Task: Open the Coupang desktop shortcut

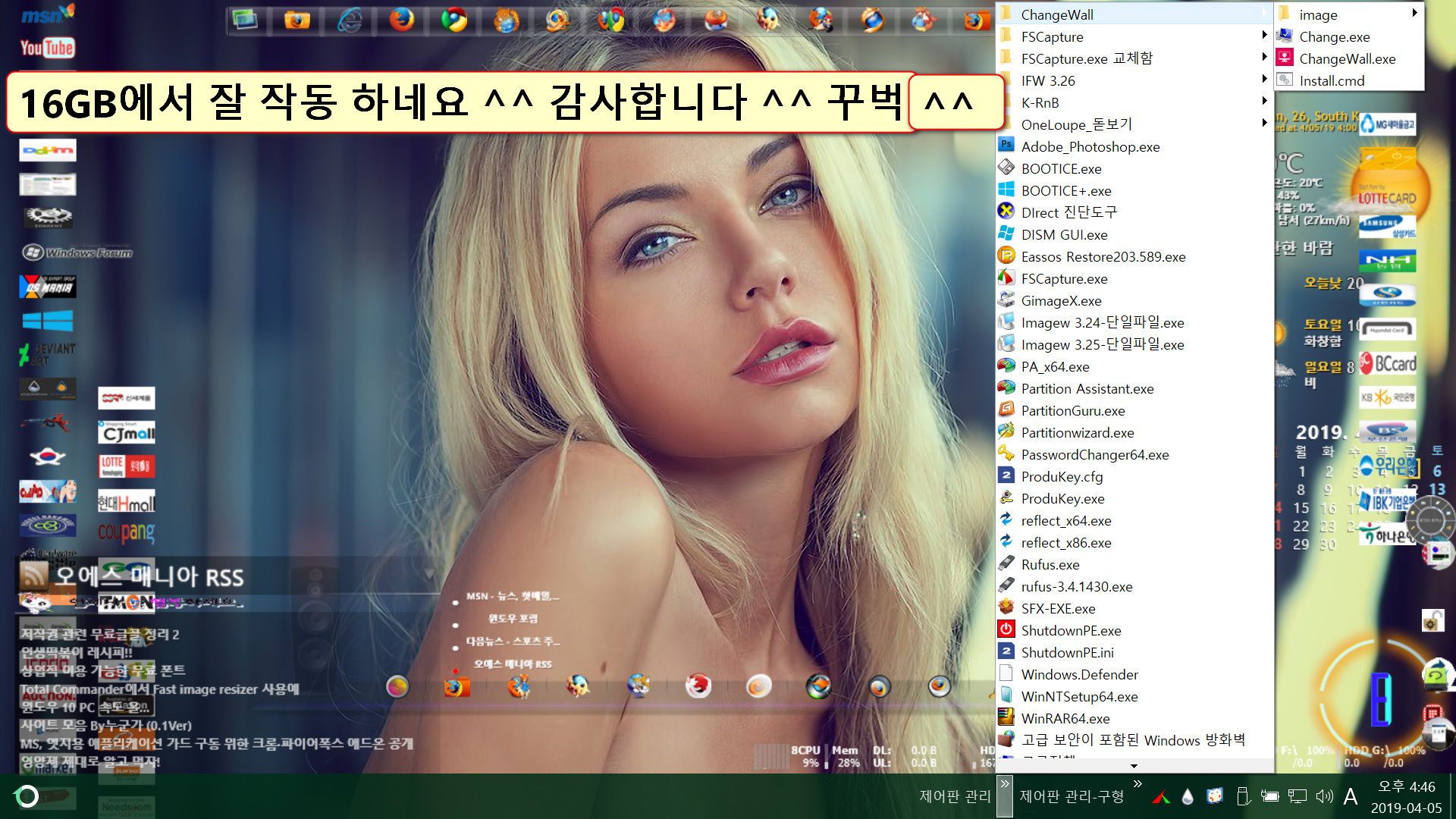Action: (x=127, y=532)
